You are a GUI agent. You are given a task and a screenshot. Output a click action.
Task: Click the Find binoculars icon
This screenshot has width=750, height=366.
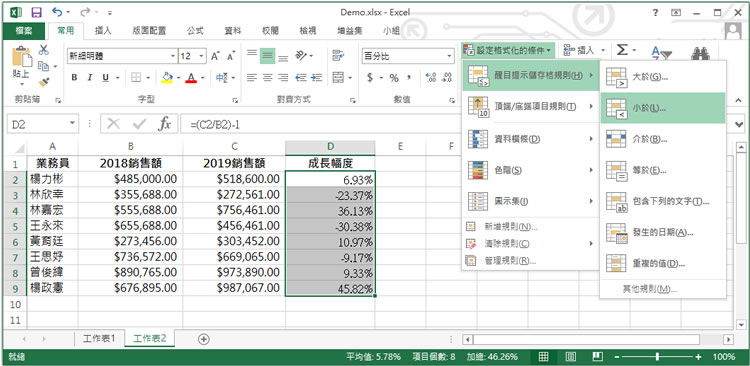coord(700,54)
